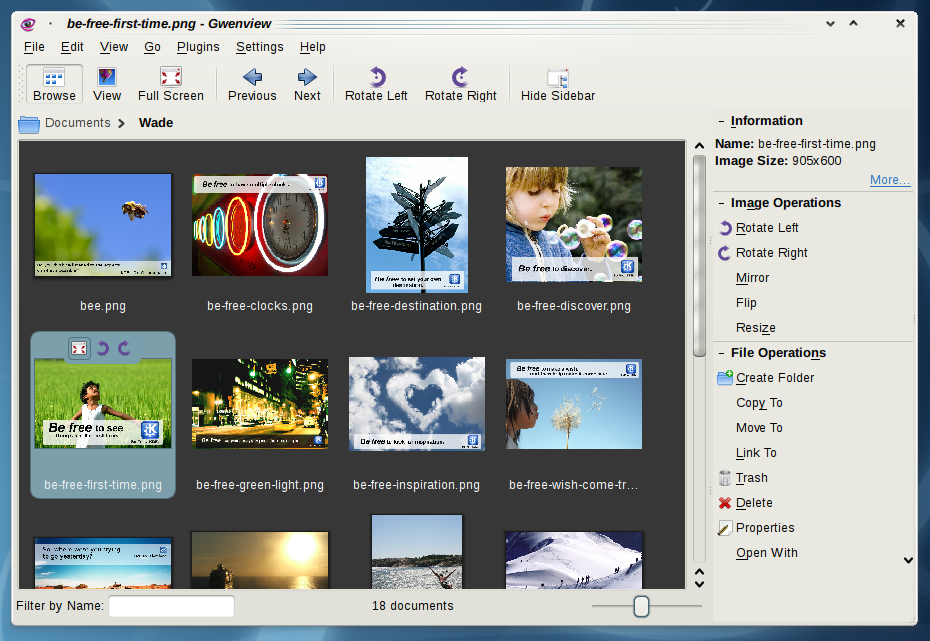Click Create Folder in File Operations
Viewport: 930px width, 641px height.
(775, 378)
